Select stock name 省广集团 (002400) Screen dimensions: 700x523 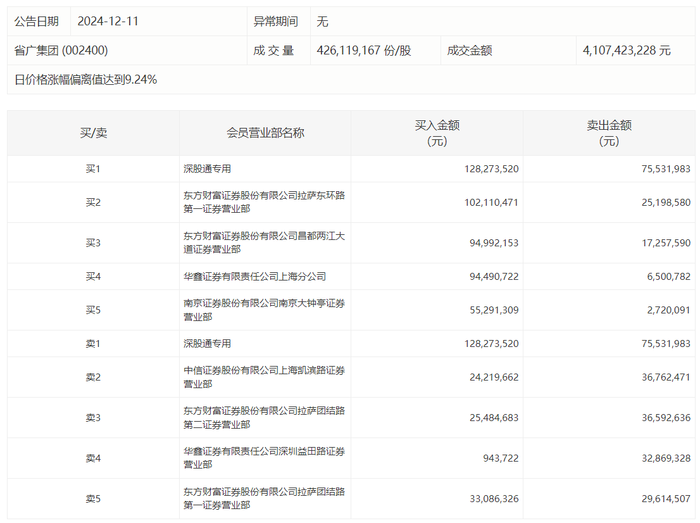click(61, 50)
